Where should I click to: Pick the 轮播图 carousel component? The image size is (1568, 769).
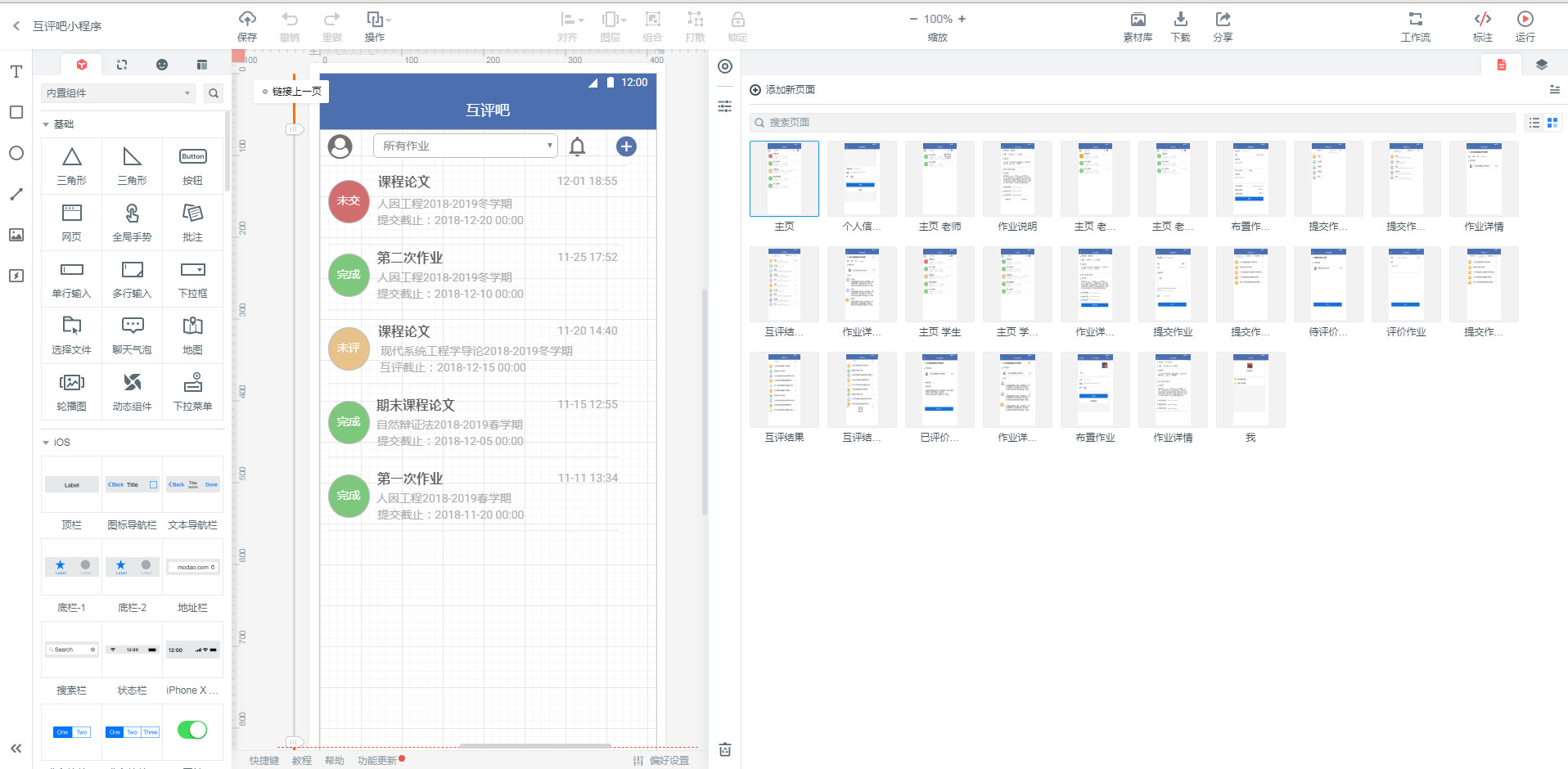tap(71, 392)
